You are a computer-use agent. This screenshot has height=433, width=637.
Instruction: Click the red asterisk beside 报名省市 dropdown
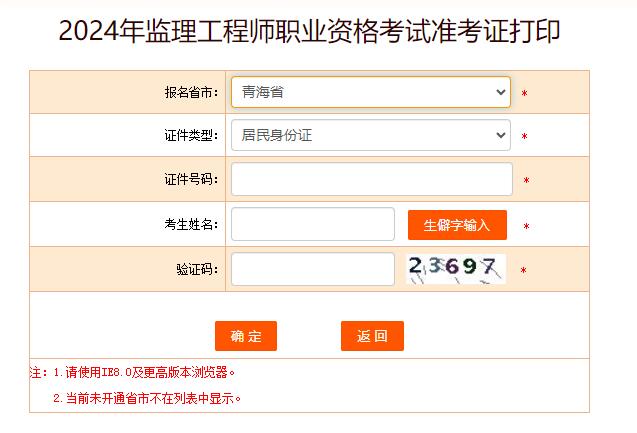pyautogui.click(x=524, y=93)
